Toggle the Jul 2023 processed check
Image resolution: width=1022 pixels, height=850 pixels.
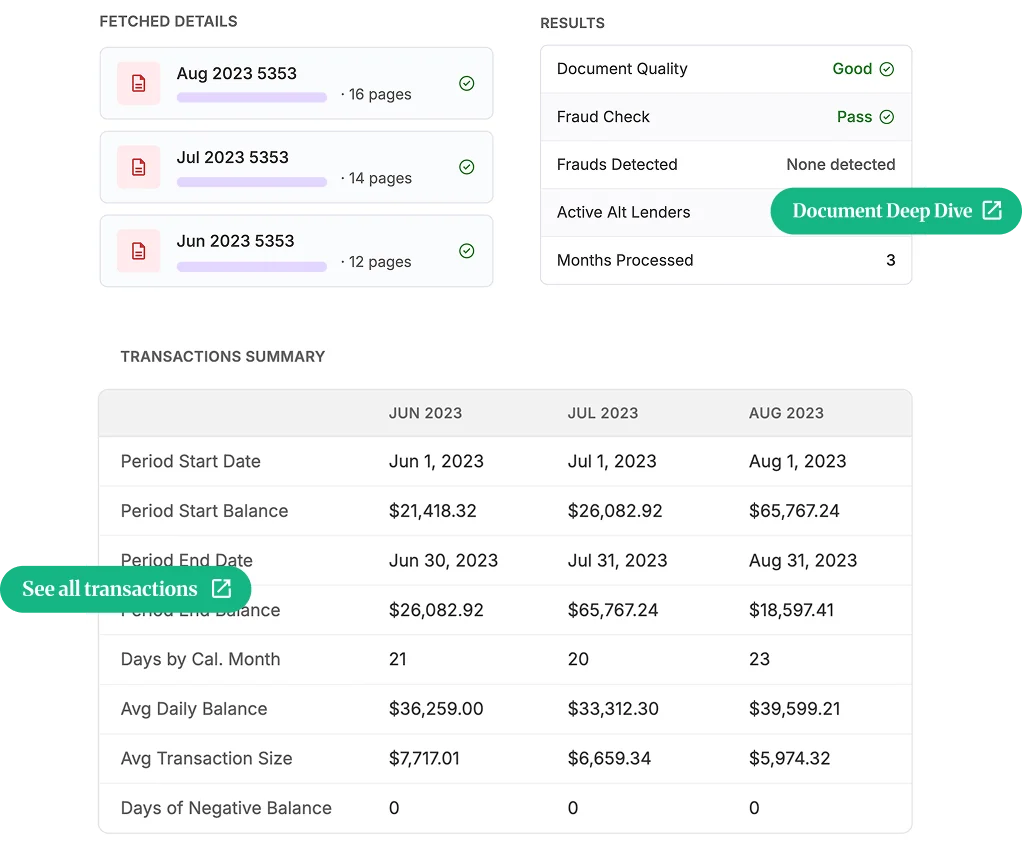point(466,167)
